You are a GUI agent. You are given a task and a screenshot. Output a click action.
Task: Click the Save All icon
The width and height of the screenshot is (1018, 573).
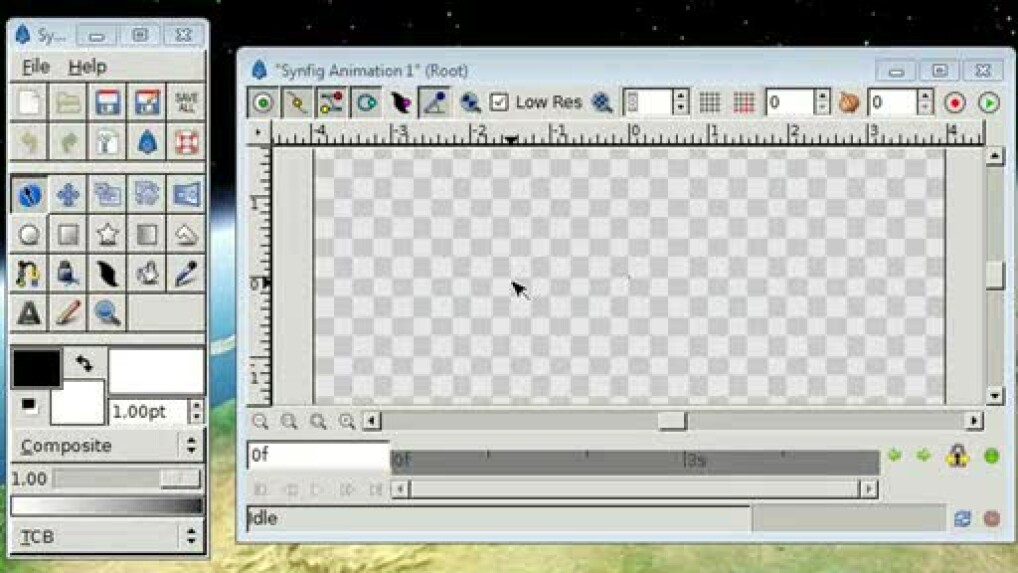(186, 103)
